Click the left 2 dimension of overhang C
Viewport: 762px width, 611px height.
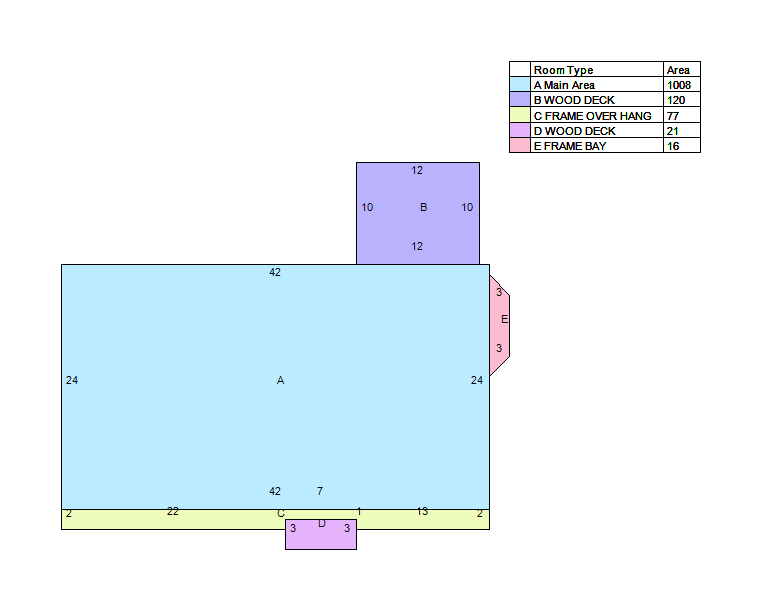point(69,513)
